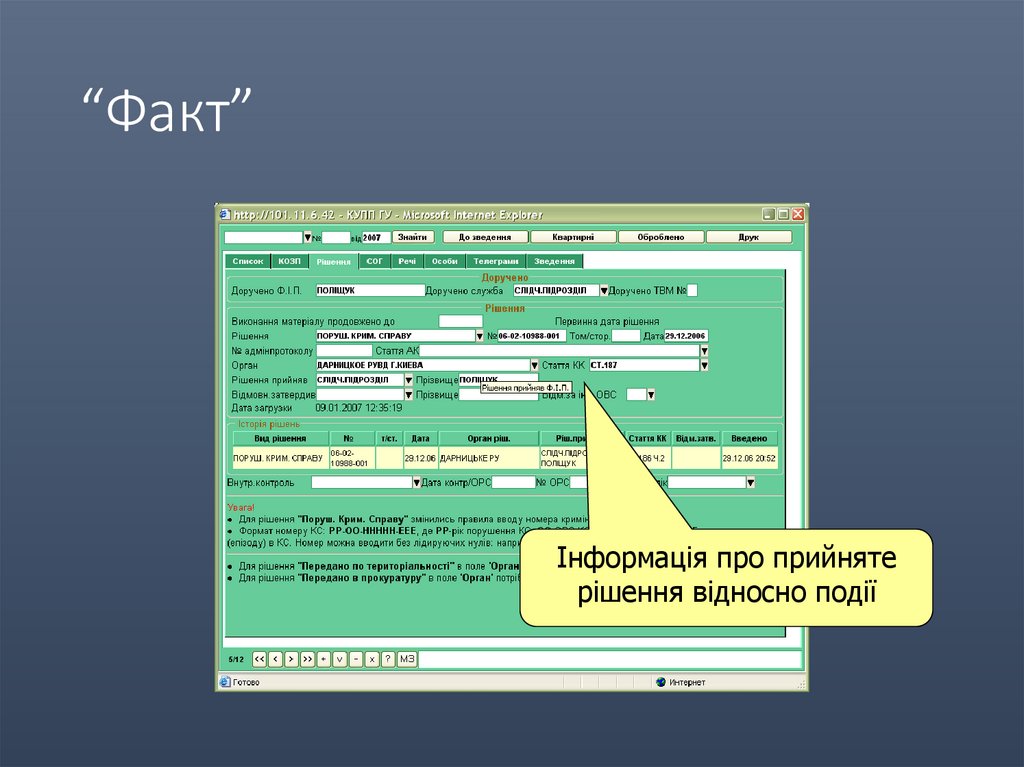Click the top № search input field
Image resolution: width=1024 pixels, height=767 pixels.
337,237
